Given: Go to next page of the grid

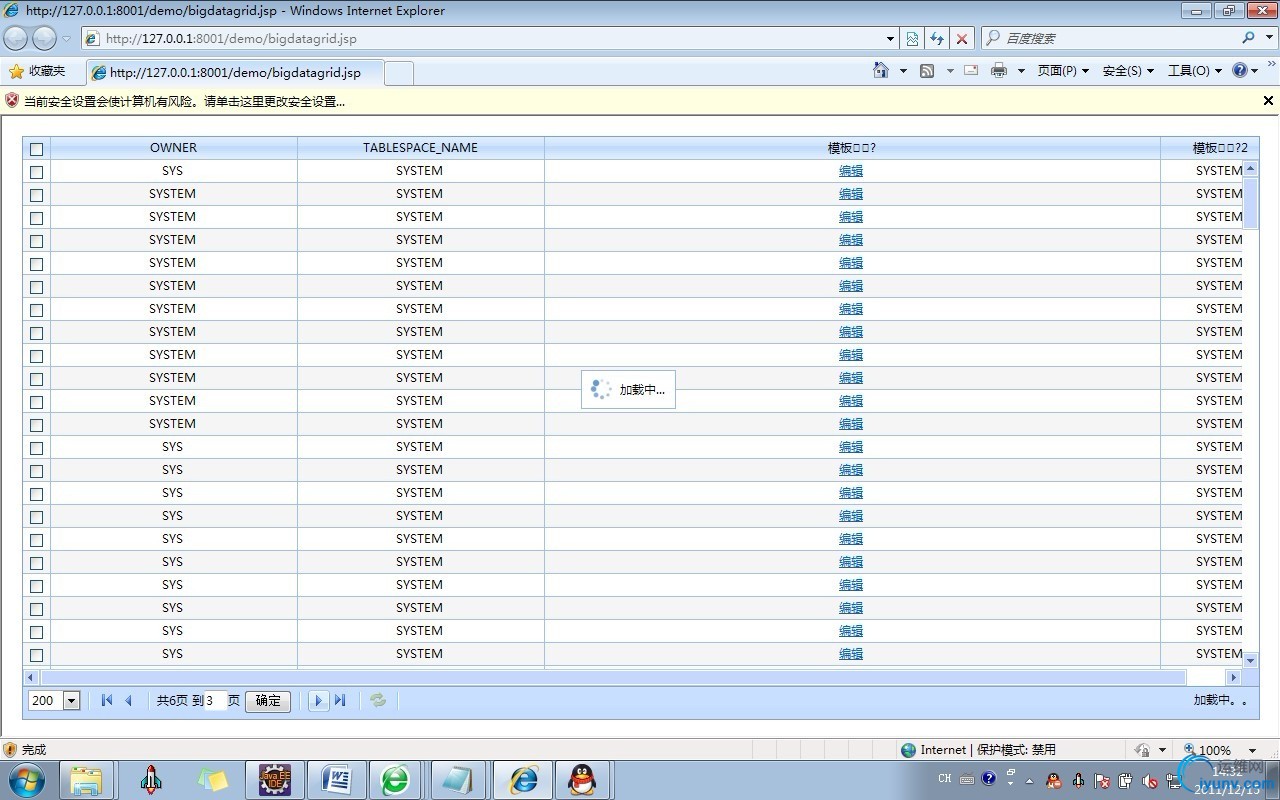Looking at the screenshot, I should point(318,700).
